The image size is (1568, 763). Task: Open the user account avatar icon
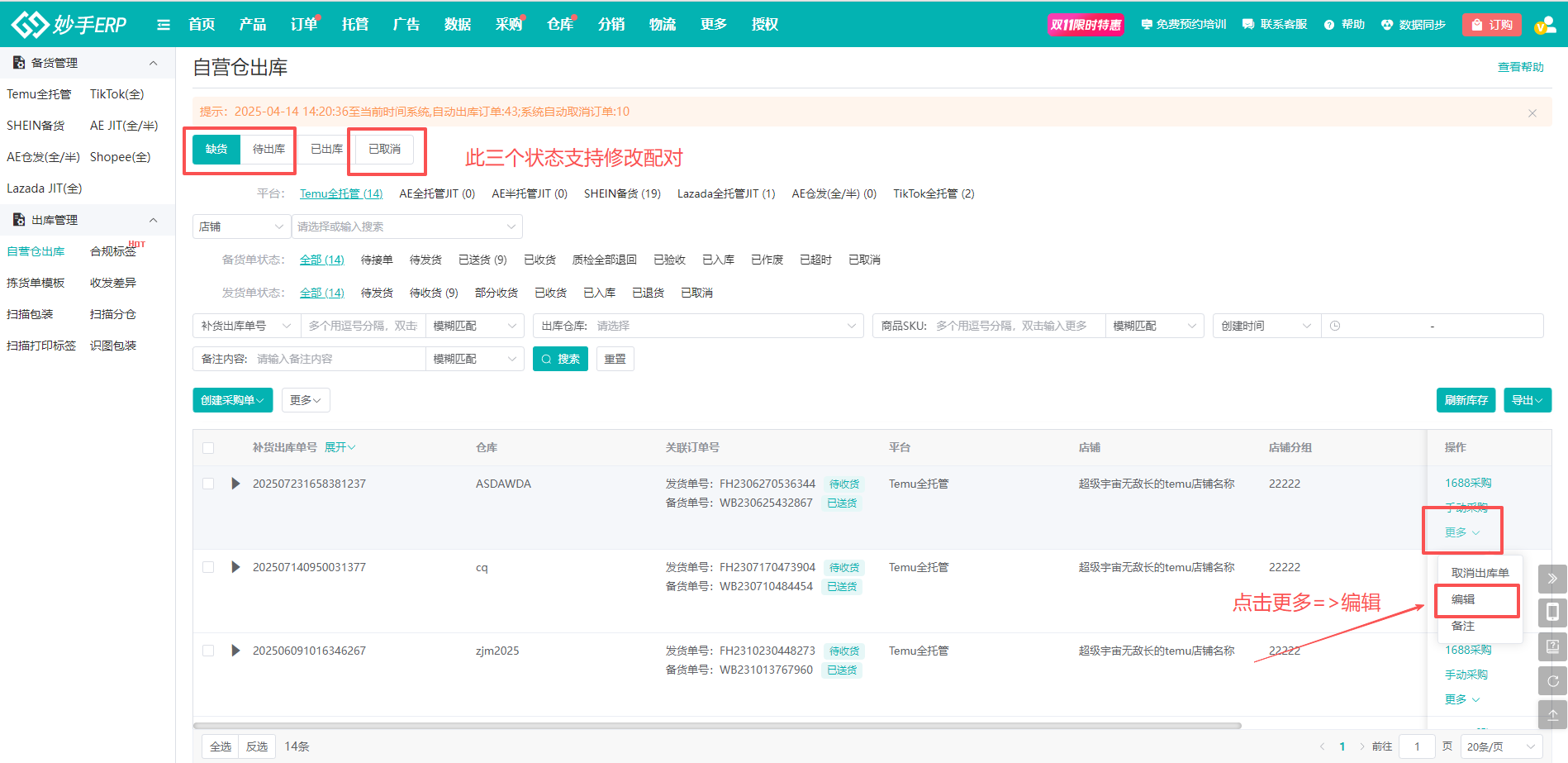pos(1544,25)
